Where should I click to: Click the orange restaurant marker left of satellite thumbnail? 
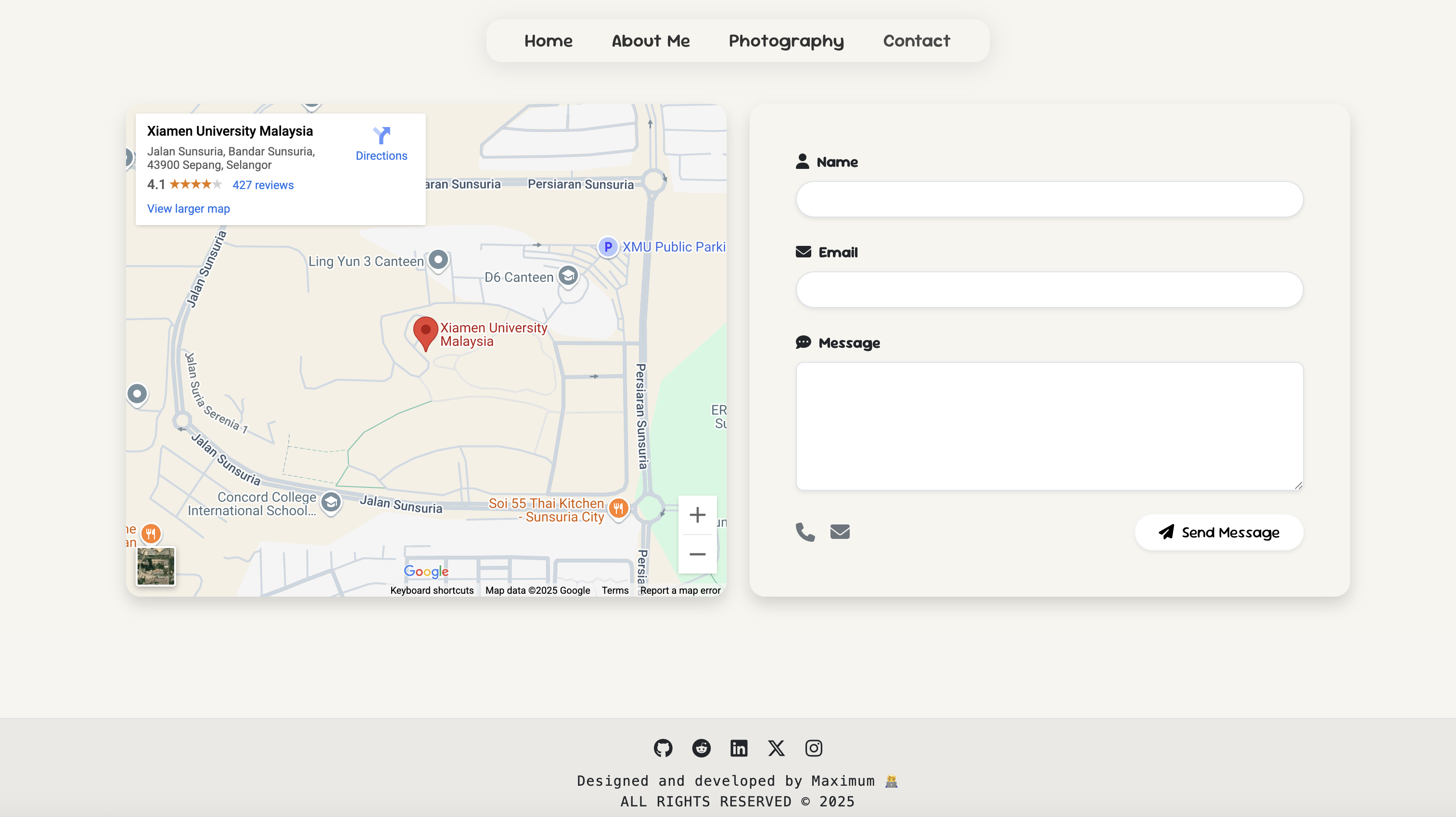tap(150, 533)
